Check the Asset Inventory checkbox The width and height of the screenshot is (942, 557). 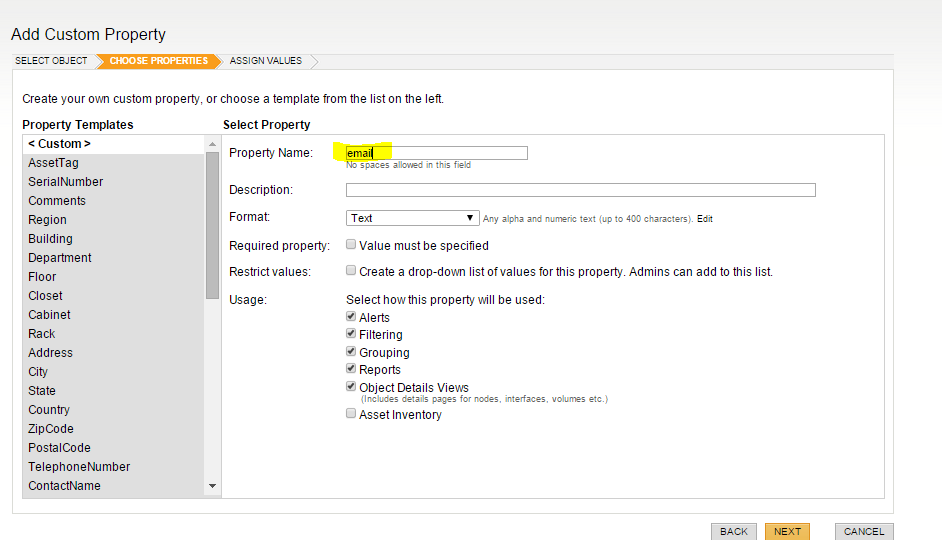tap(351, 413)
